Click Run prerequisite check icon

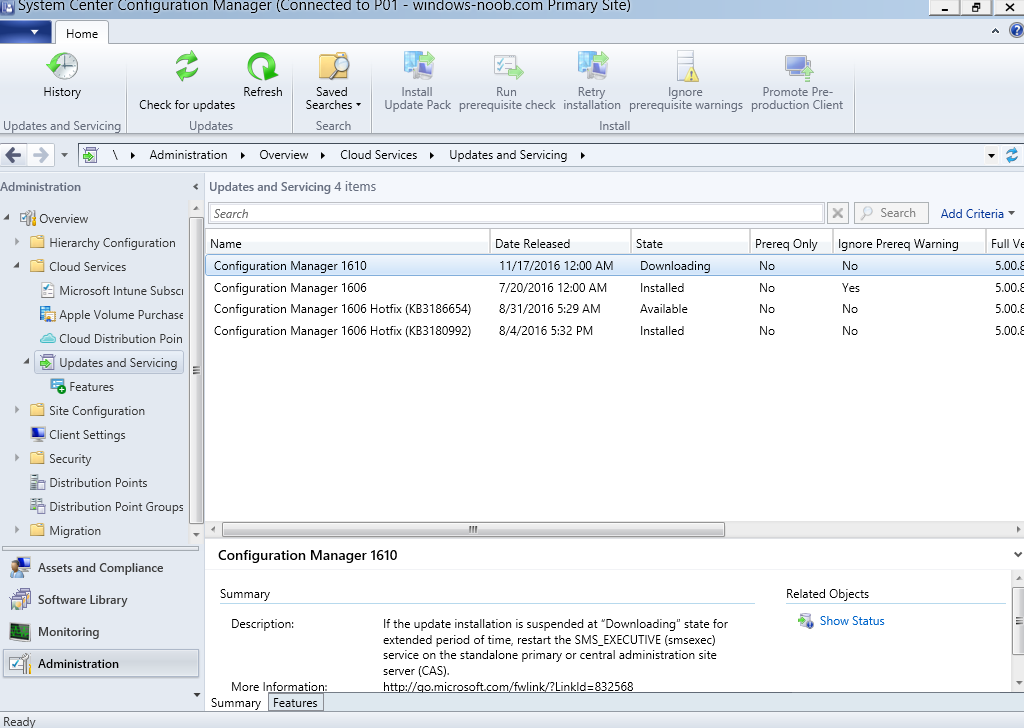[507, 67]
